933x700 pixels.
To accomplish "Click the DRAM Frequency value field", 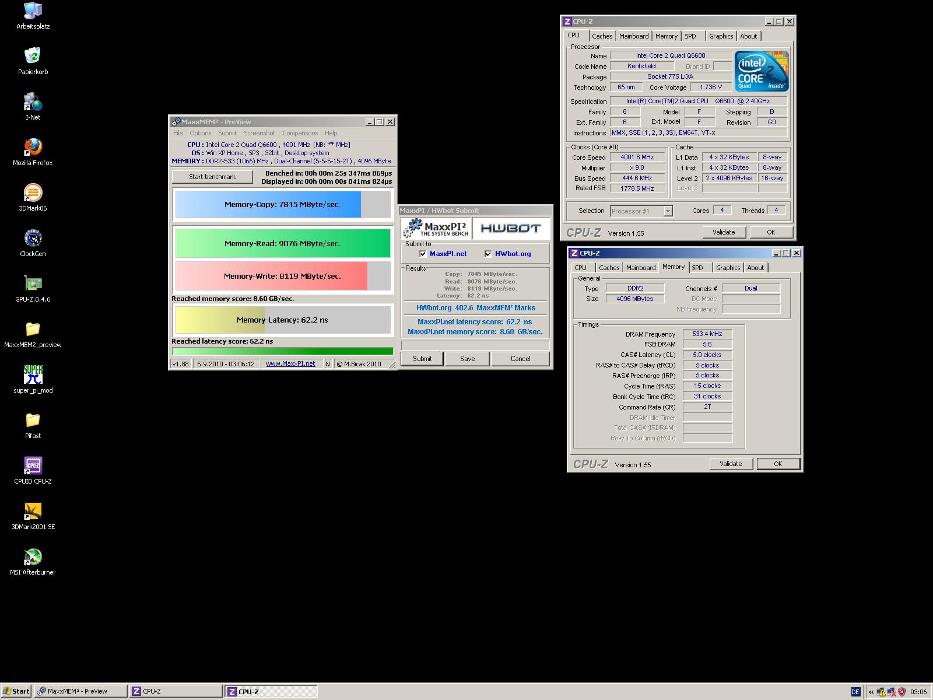I will (707, 334).
